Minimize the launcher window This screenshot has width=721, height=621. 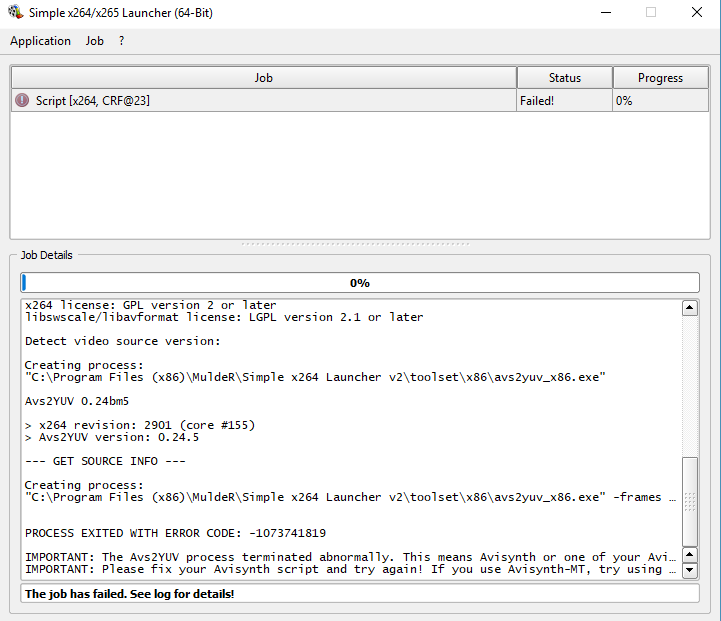(606, 12)
